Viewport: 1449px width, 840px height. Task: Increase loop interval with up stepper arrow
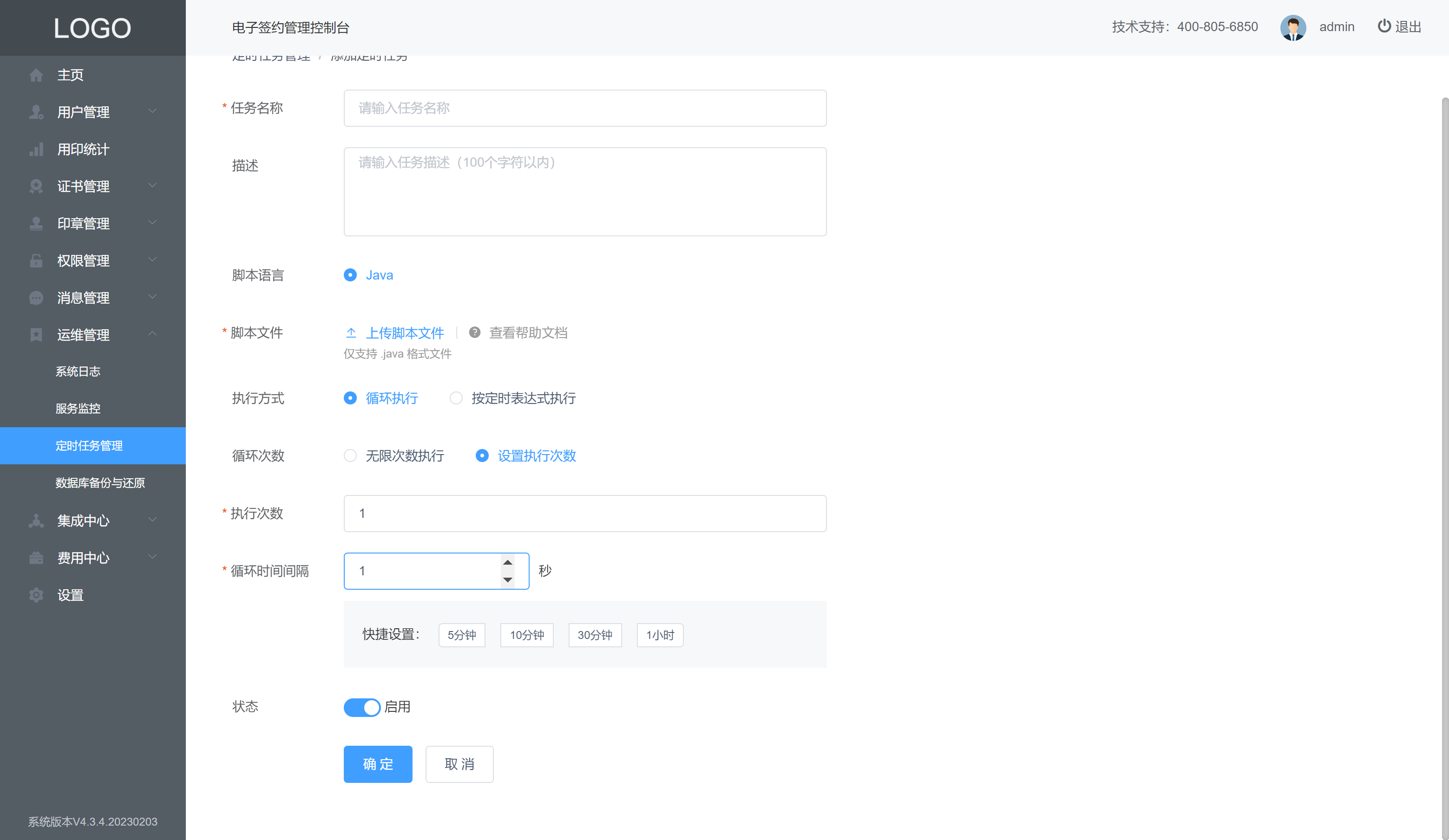pos(508,562)
